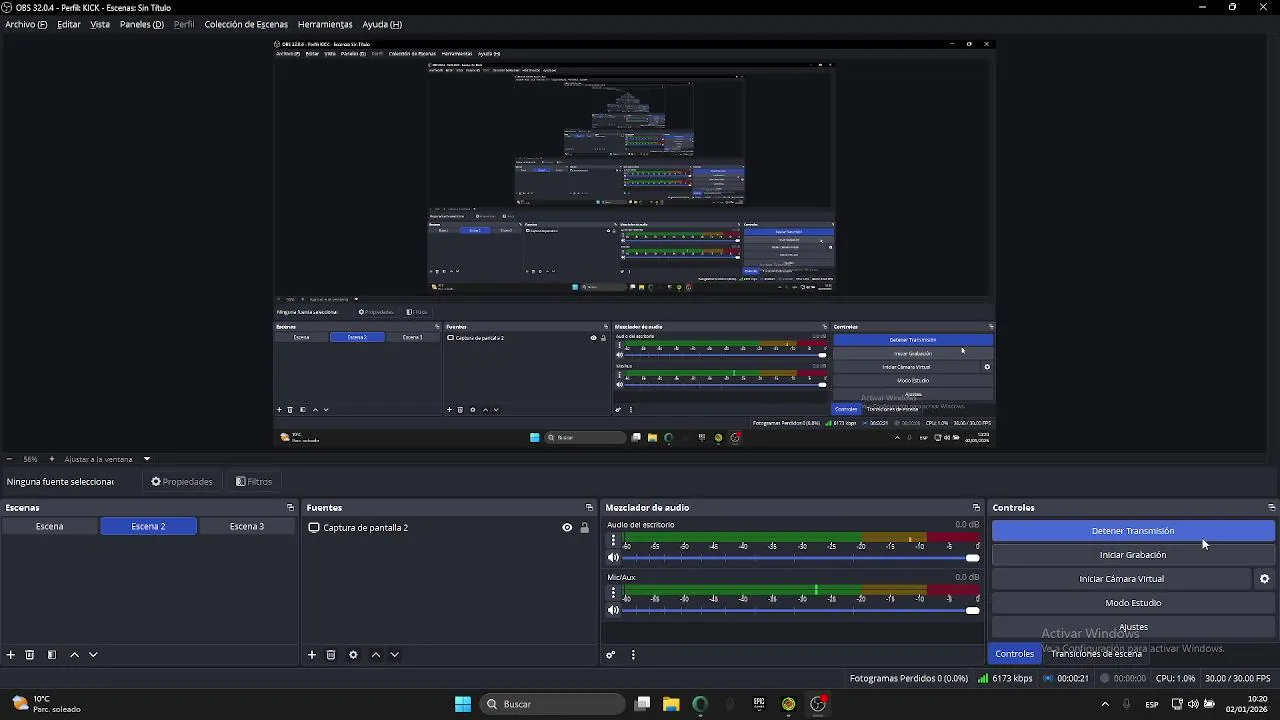This screenshot has height=720, width=1280.
Task: Open scene filters icon in Escenas toolbar
Action: [52, 655]
